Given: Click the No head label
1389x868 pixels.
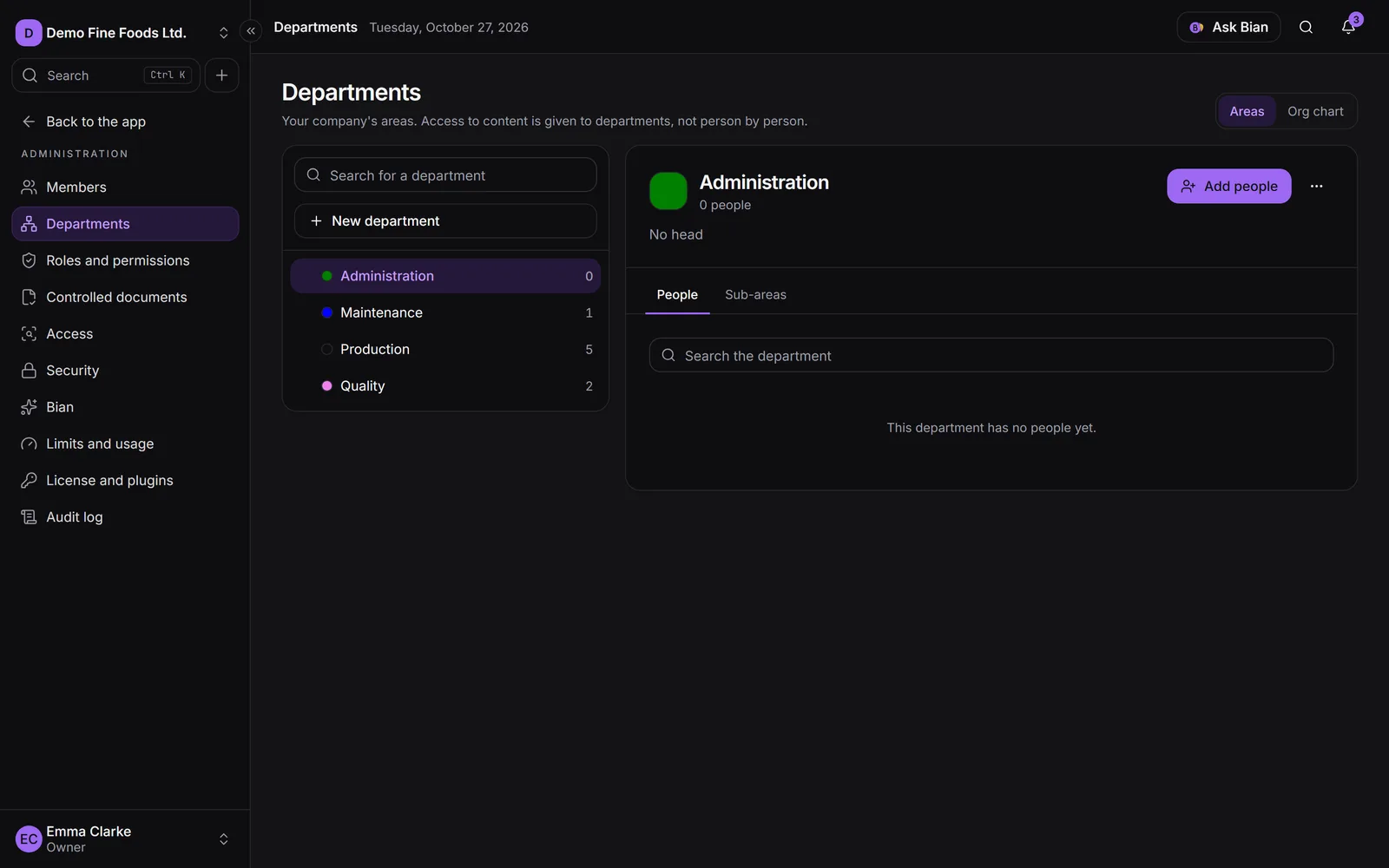Looking at the screenshot, I should click(676, 234).
